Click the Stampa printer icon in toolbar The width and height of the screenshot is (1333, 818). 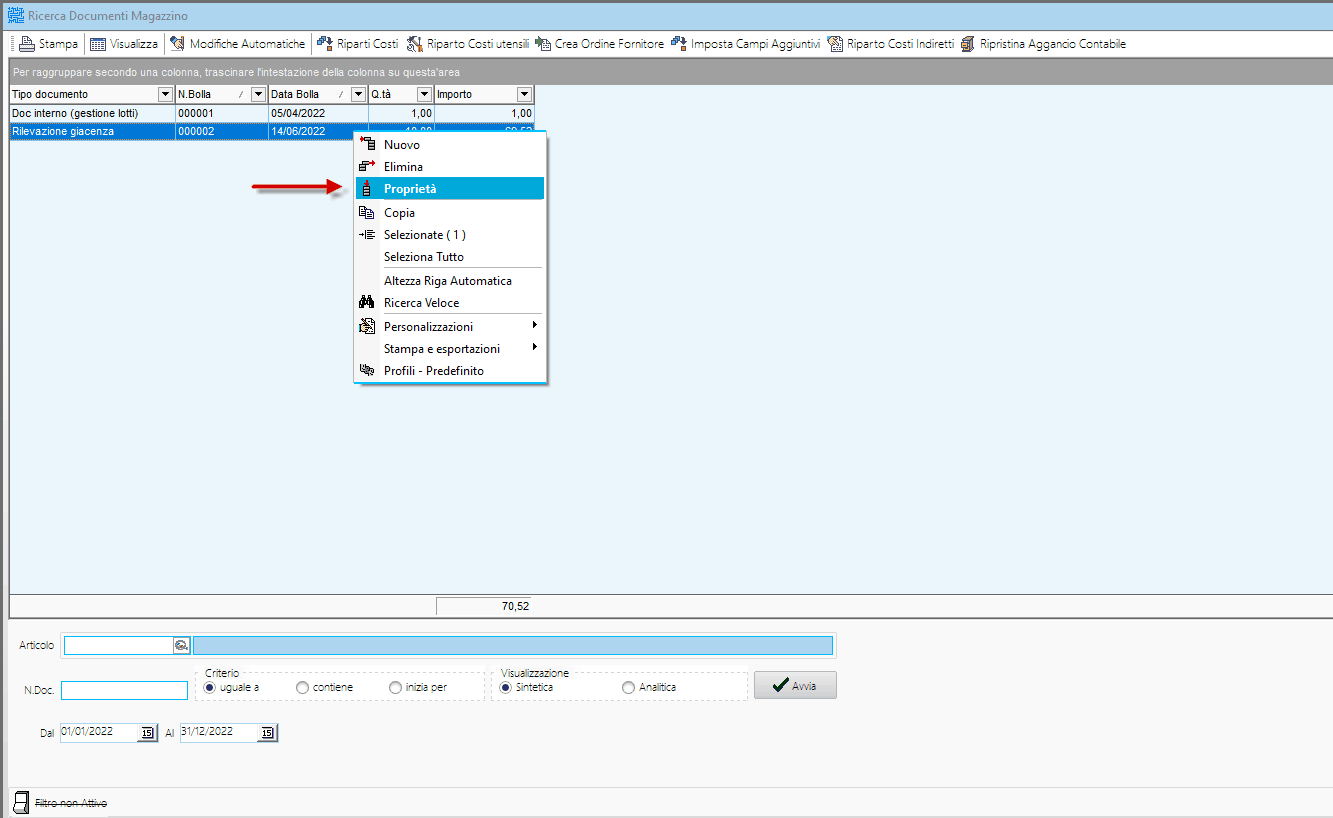point(27,44)
